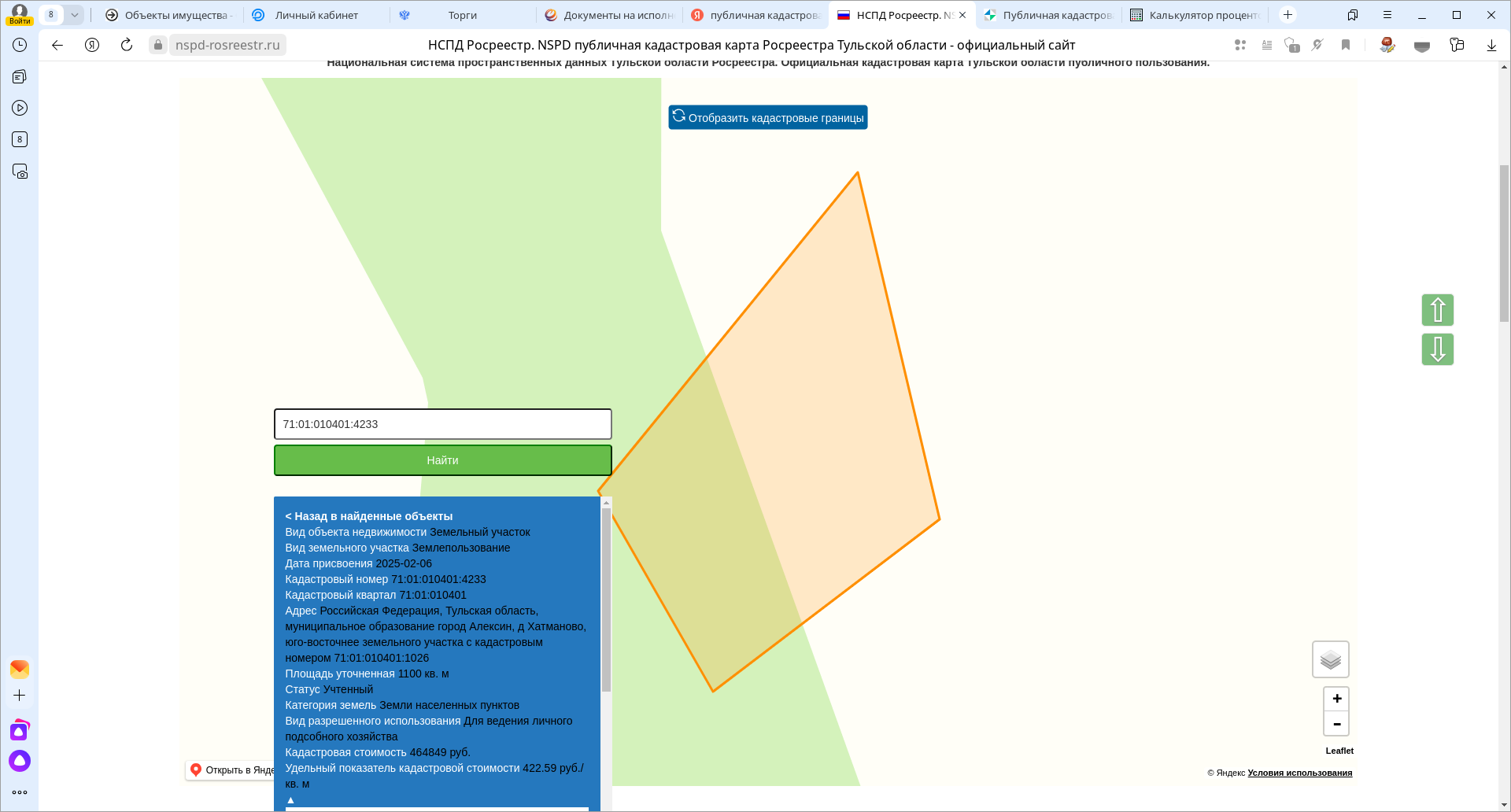This screenshot has height=812, width=1511.
Task: Open the collections icon in left sidebar
Action: coord(20,76)
